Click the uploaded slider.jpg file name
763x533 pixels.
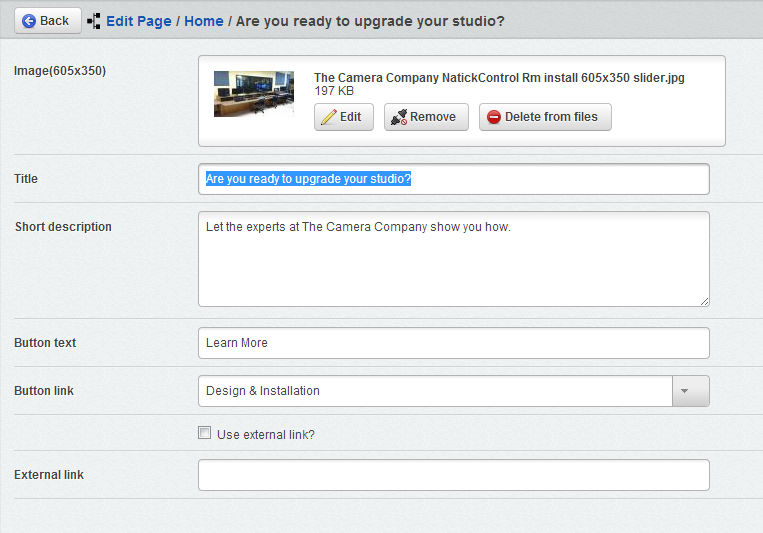coord(499,77)
